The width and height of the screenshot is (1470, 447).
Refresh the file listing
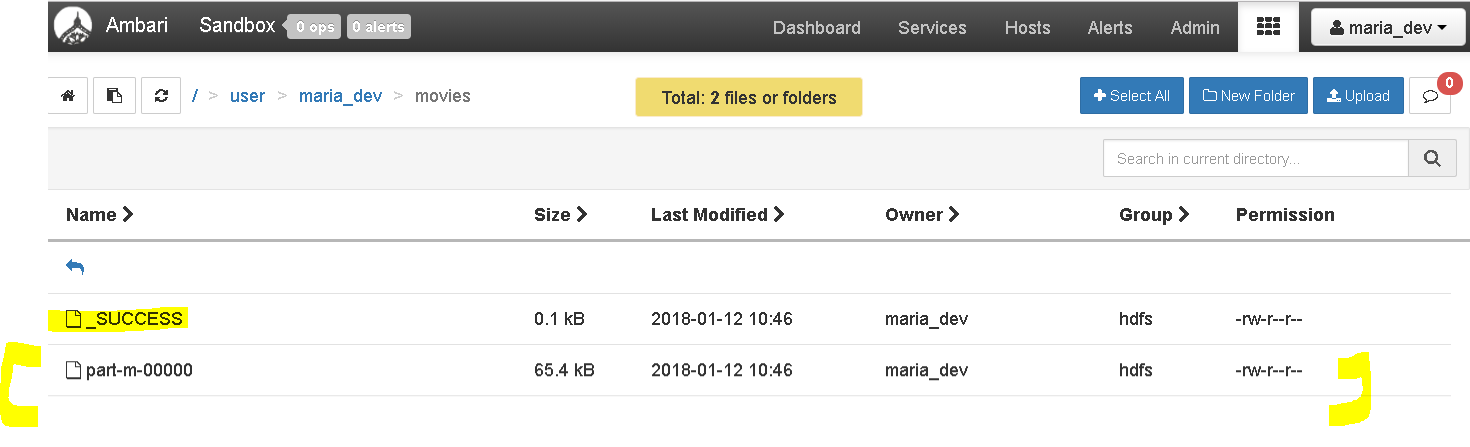[161, 96]
